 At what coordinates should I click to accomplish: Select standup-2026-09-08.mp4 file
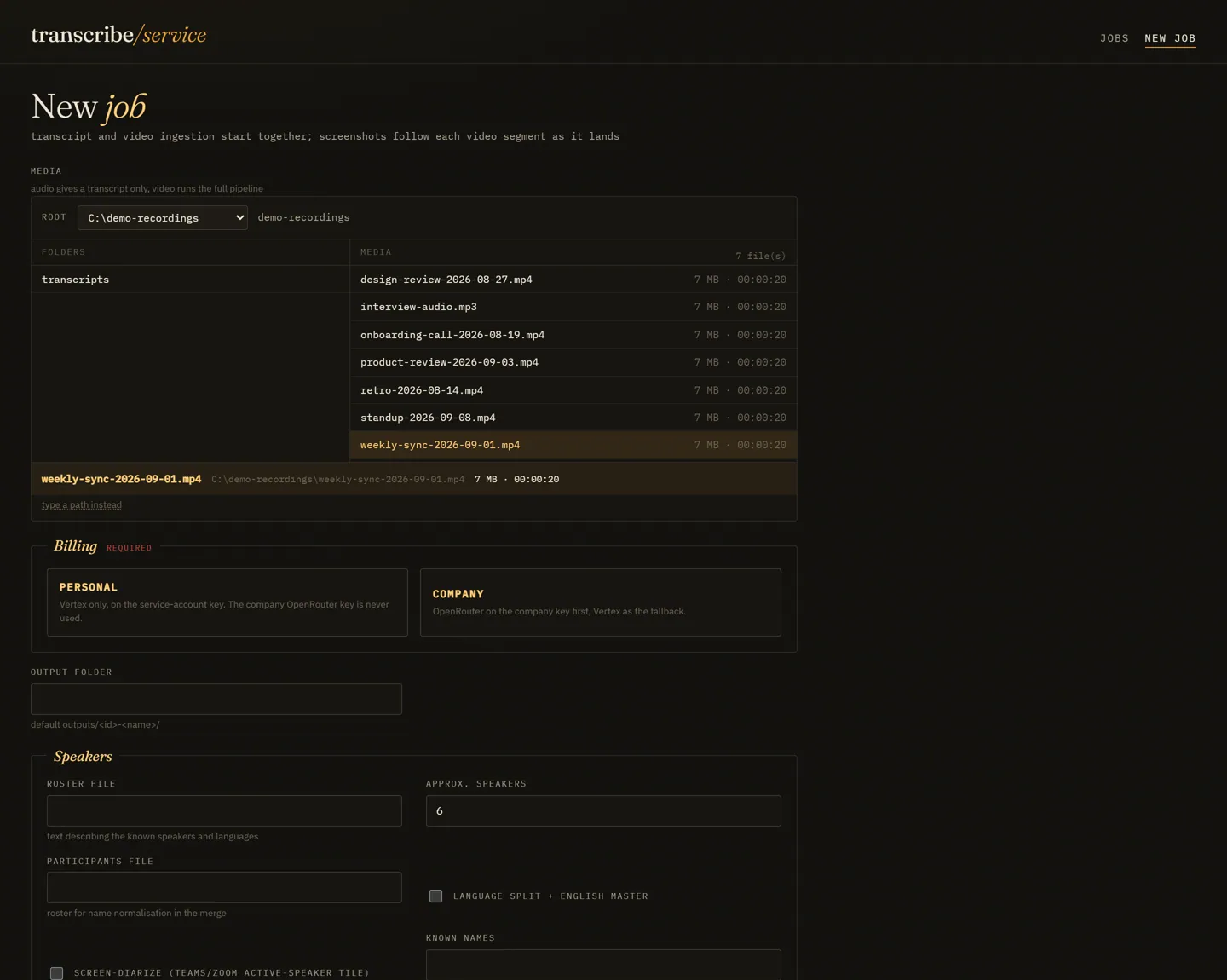[x=573, y=418]
